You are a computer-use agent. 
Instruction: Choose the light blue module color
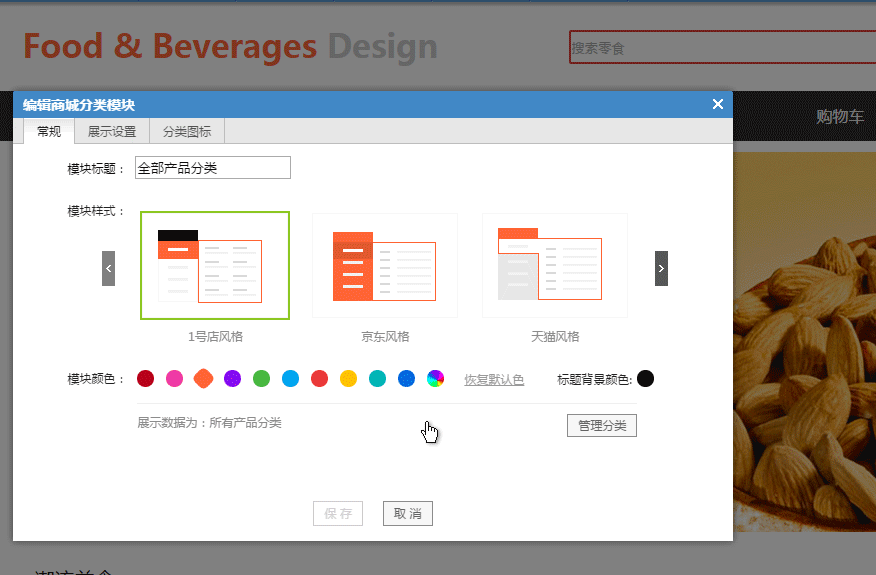click(x=291, y=378)
